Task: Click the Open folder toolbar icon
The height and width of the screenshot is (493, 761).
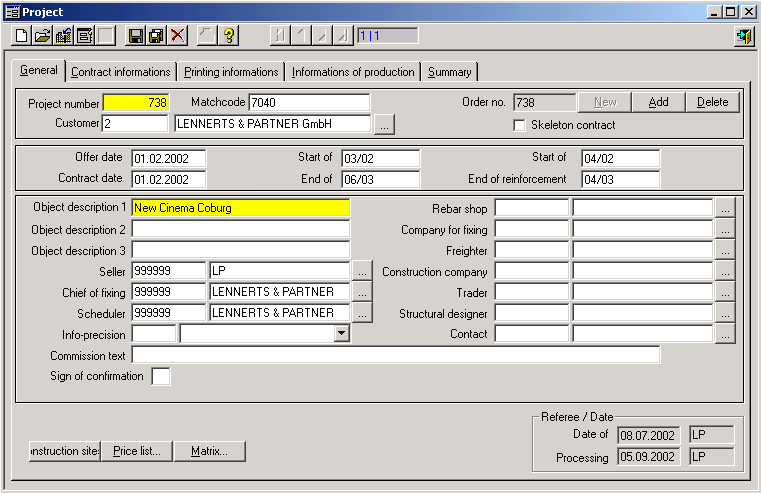Action: (42, 36)
